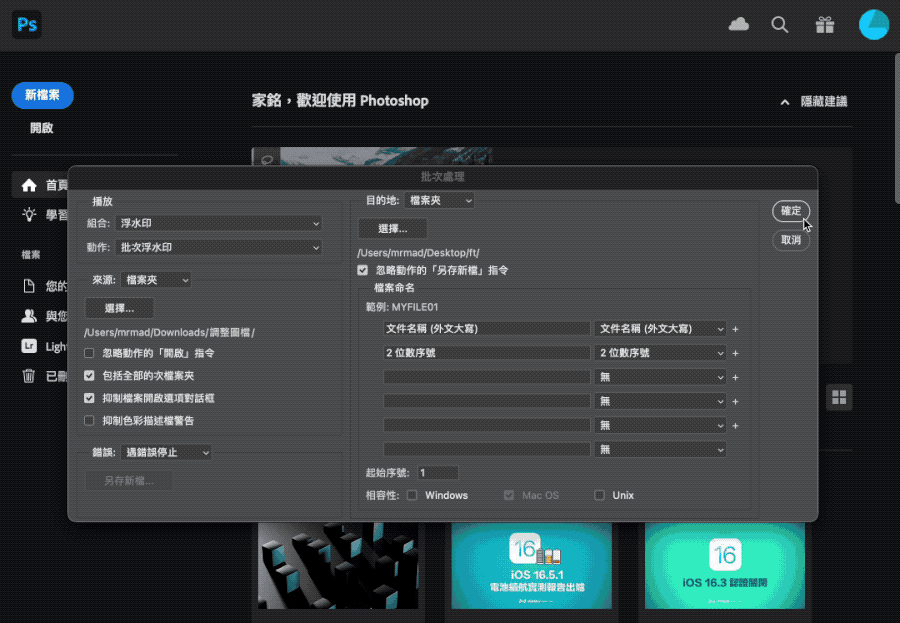Click the empty third naming text field
900x623 pixels.
point(487,377)
